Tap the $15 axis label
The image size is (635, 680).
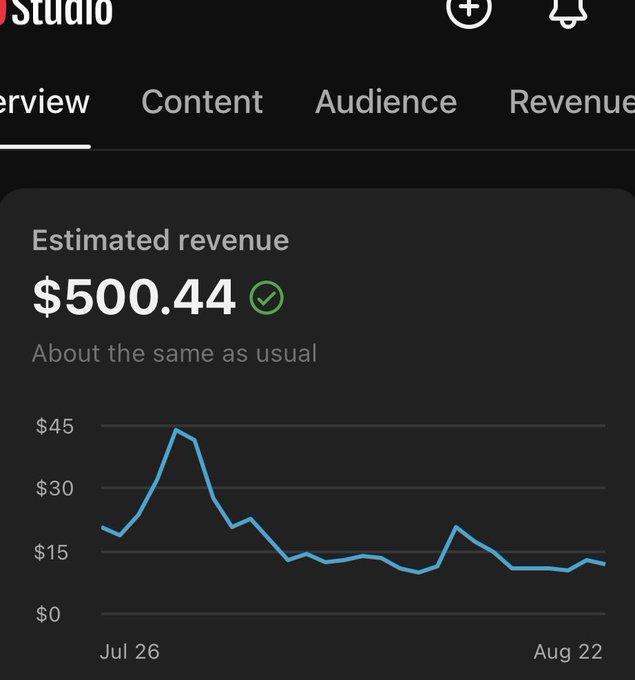[51, 552]
